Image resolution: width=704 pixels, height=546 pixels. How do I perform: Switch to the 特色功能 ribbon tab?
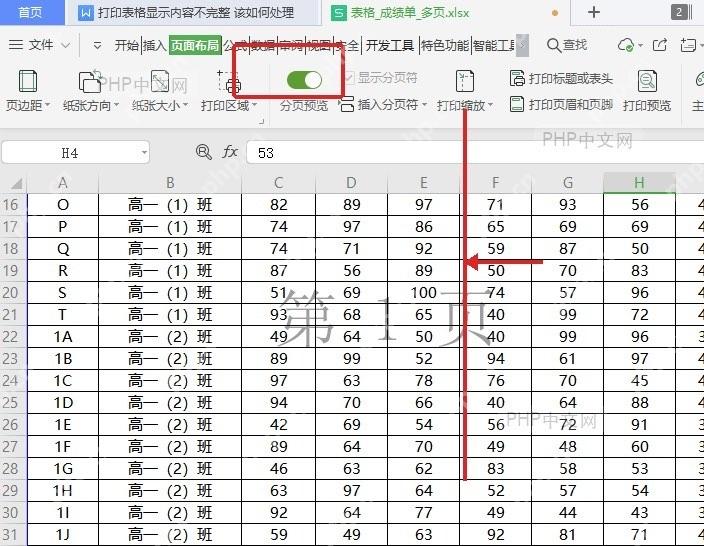(444, 45)
